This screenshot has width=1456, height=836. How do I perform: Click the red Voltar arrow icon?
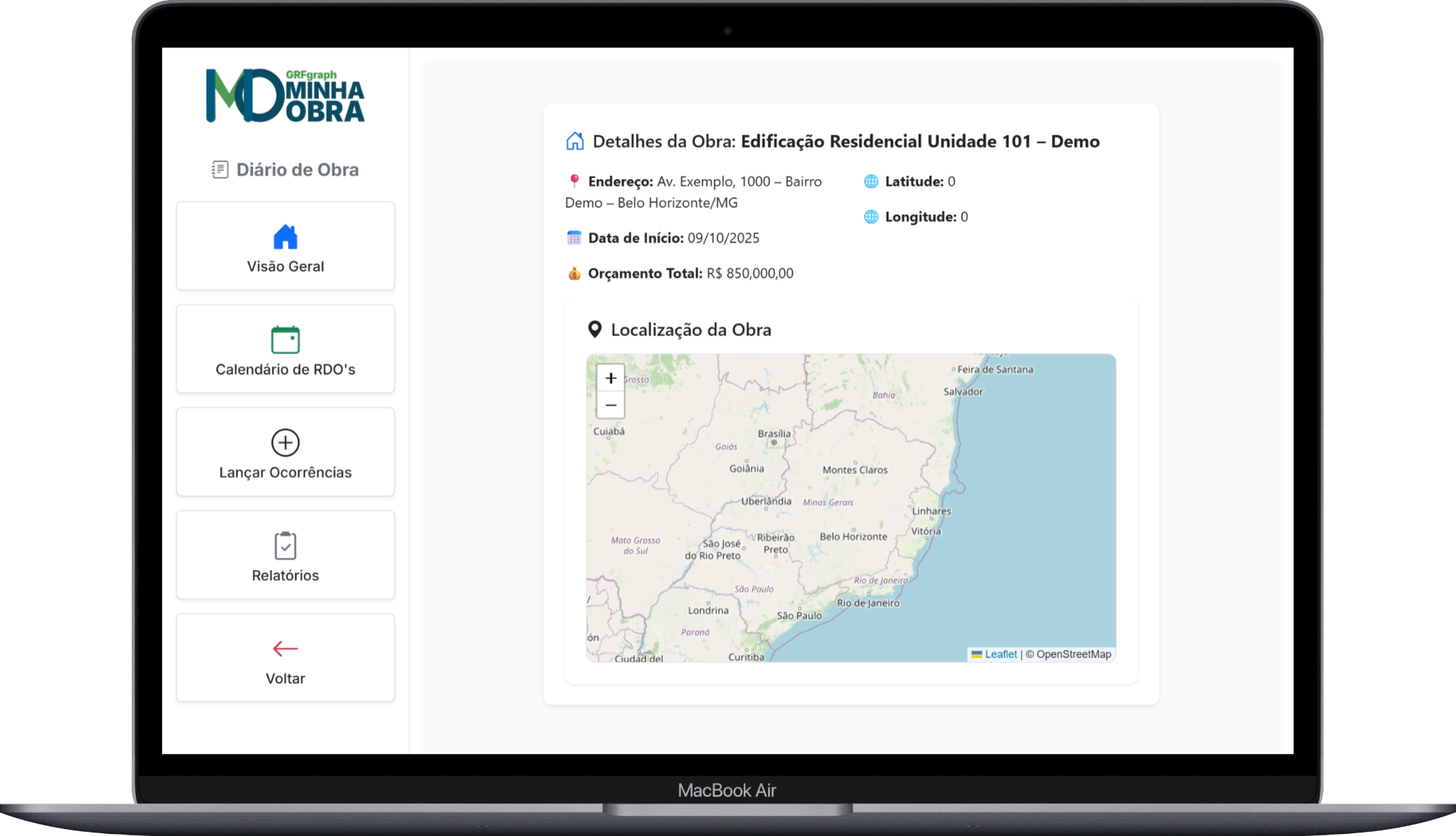[285, 649]
